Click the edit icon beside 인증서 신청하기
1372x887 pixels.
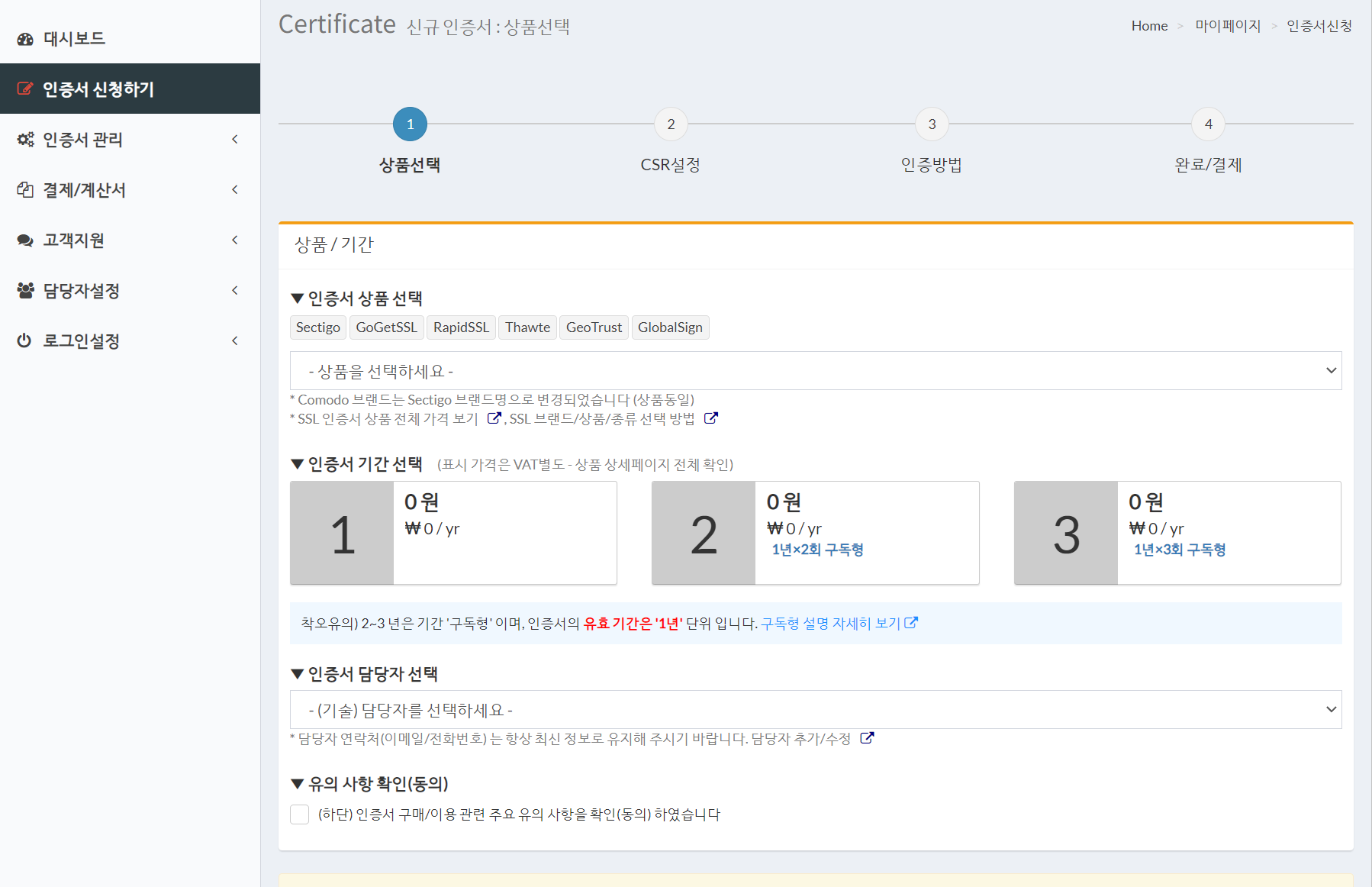tap(25, 89)
